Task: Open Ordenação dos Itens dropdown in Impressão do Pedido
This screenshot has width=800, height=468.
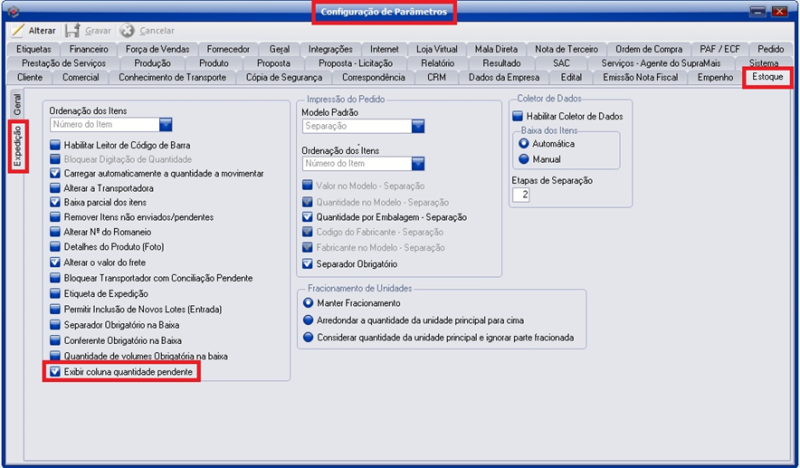Action: (x=418, y=163)
